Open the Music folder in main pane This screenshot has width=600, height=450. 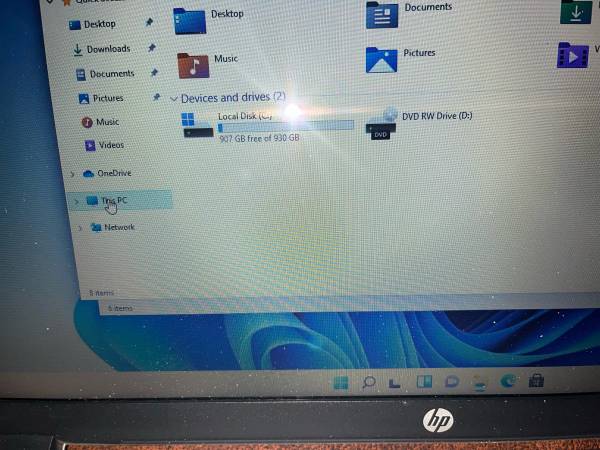point(193,65)
